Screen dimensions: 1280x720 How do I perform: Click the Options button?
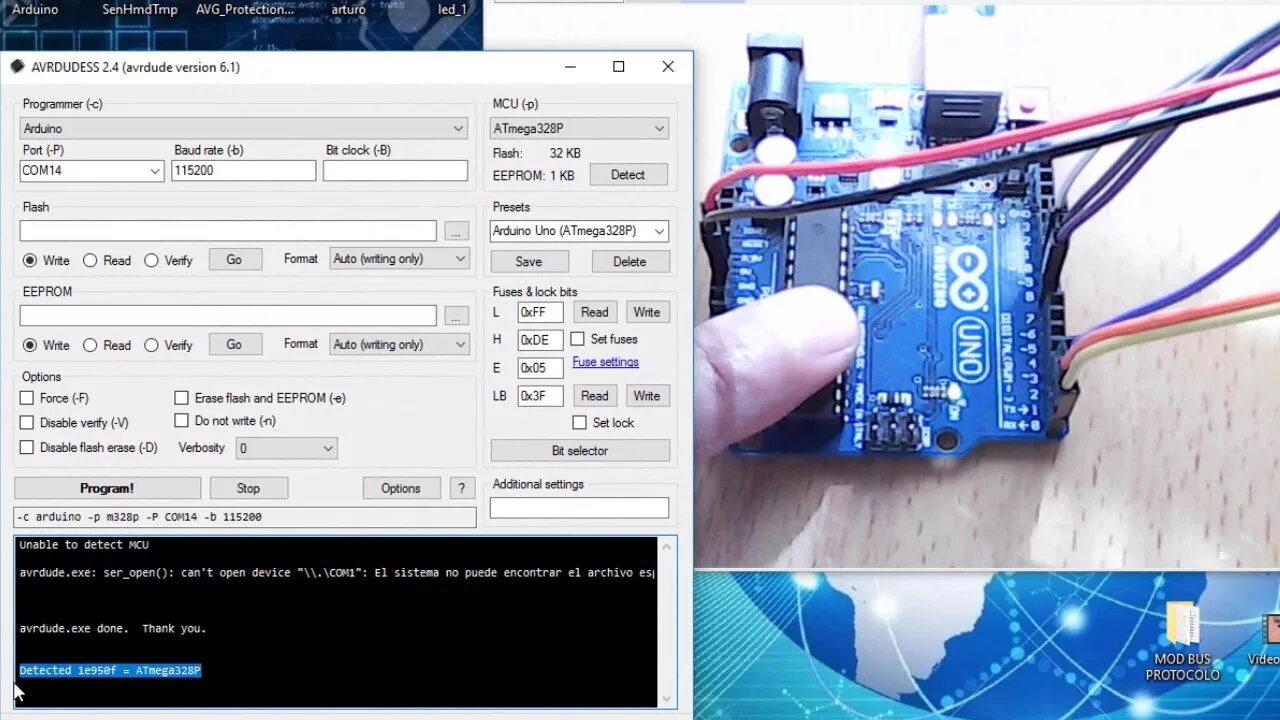pyautogui.click(x=400, y=488)
